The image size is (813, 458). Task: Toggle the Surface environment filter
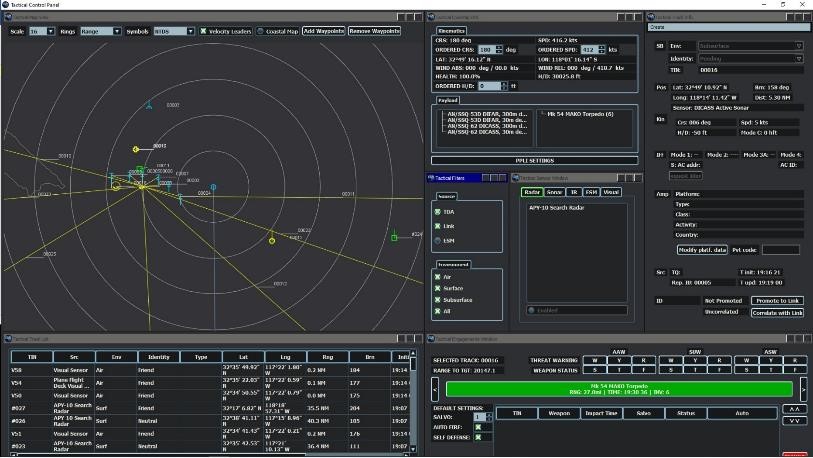[x=438, y=288]
